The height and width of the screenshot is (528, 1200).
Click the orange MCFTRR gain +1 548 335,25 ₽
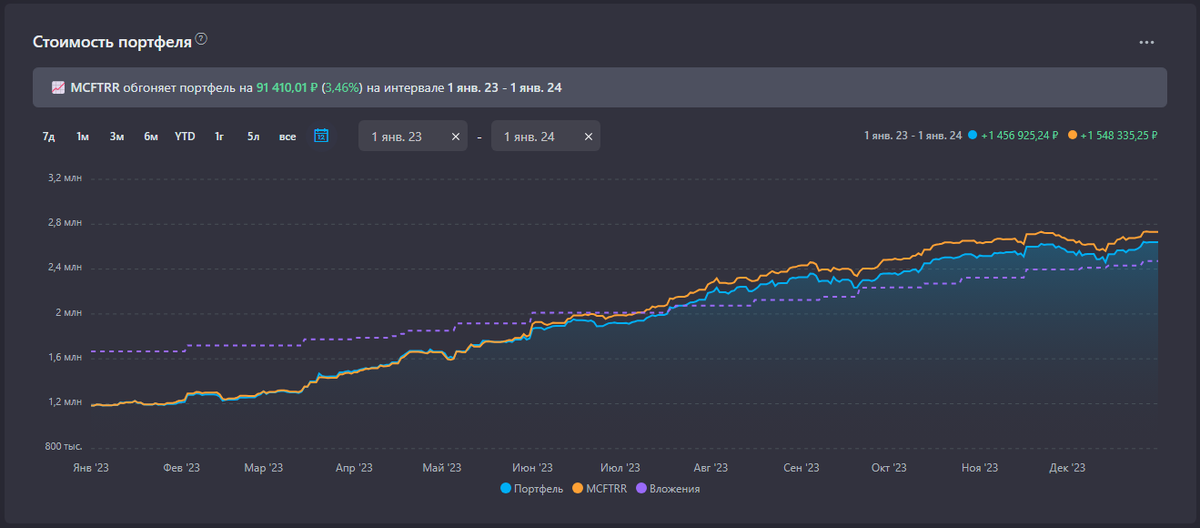coord(1111,135)
